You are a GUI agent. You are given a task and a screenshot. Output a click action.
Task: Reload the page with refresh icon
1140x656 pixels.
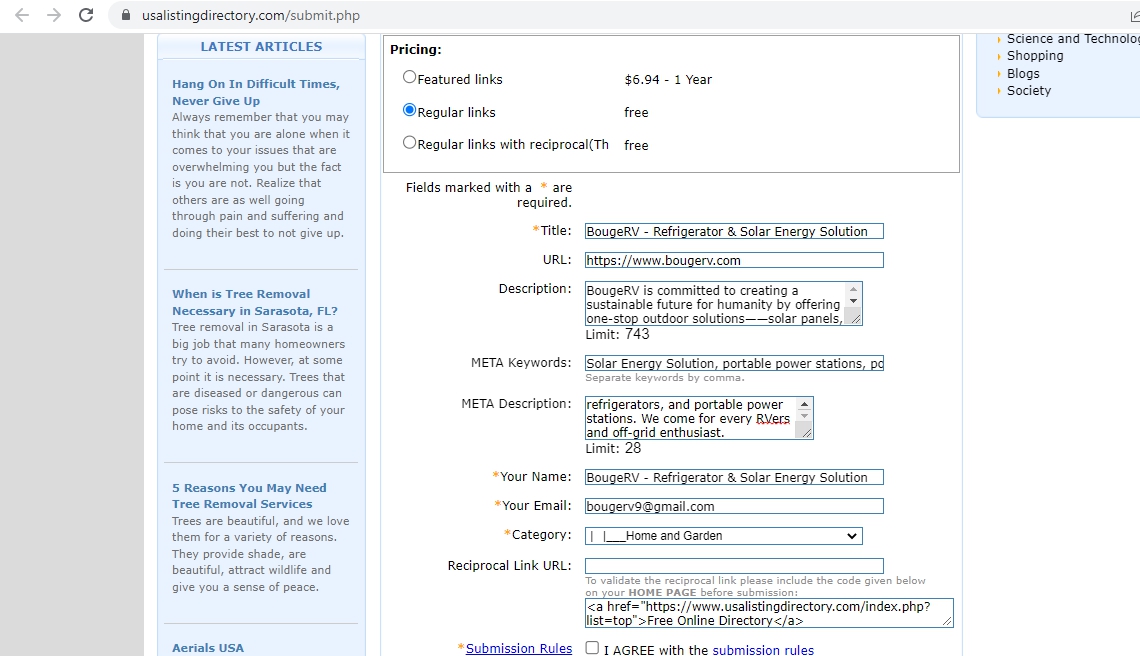click(x=86, y=15)
